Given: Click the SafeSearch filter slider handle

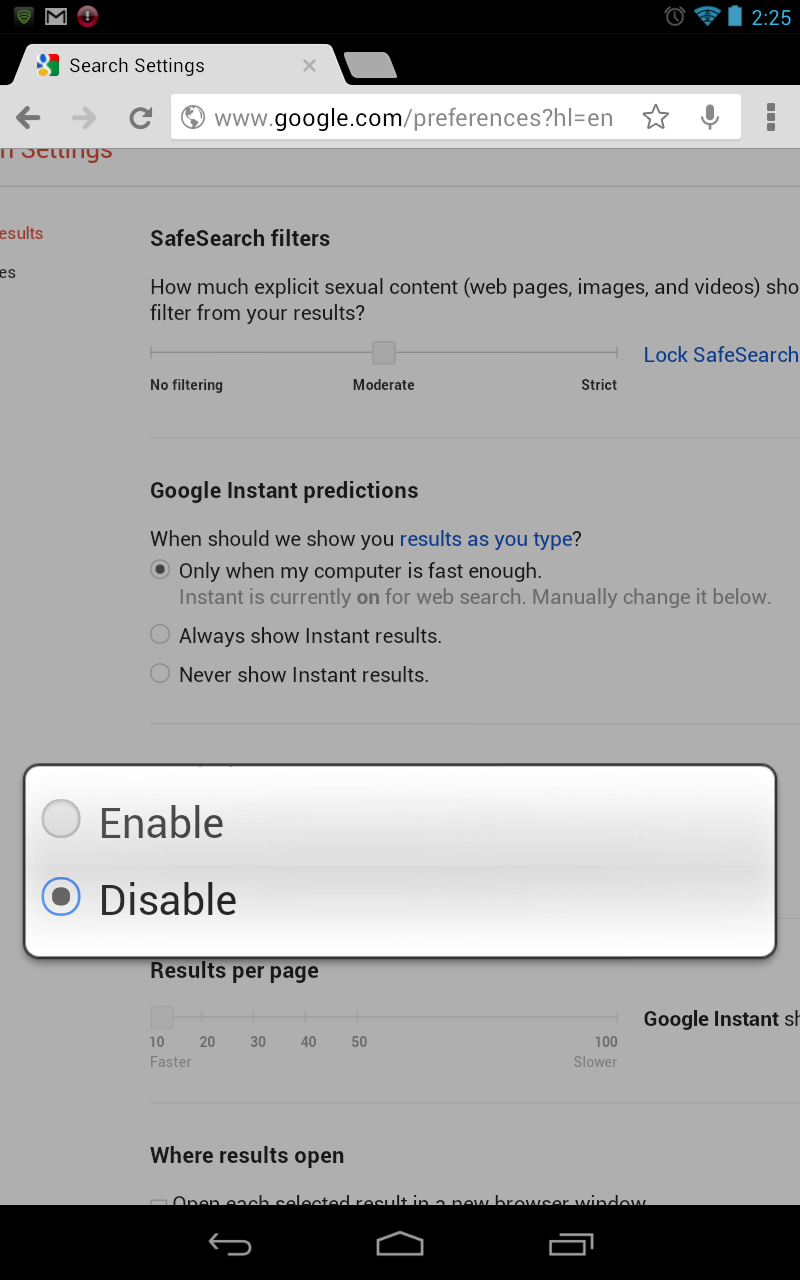Looking at the screenshot, I should pyautogui.click(x=384, y=353).
